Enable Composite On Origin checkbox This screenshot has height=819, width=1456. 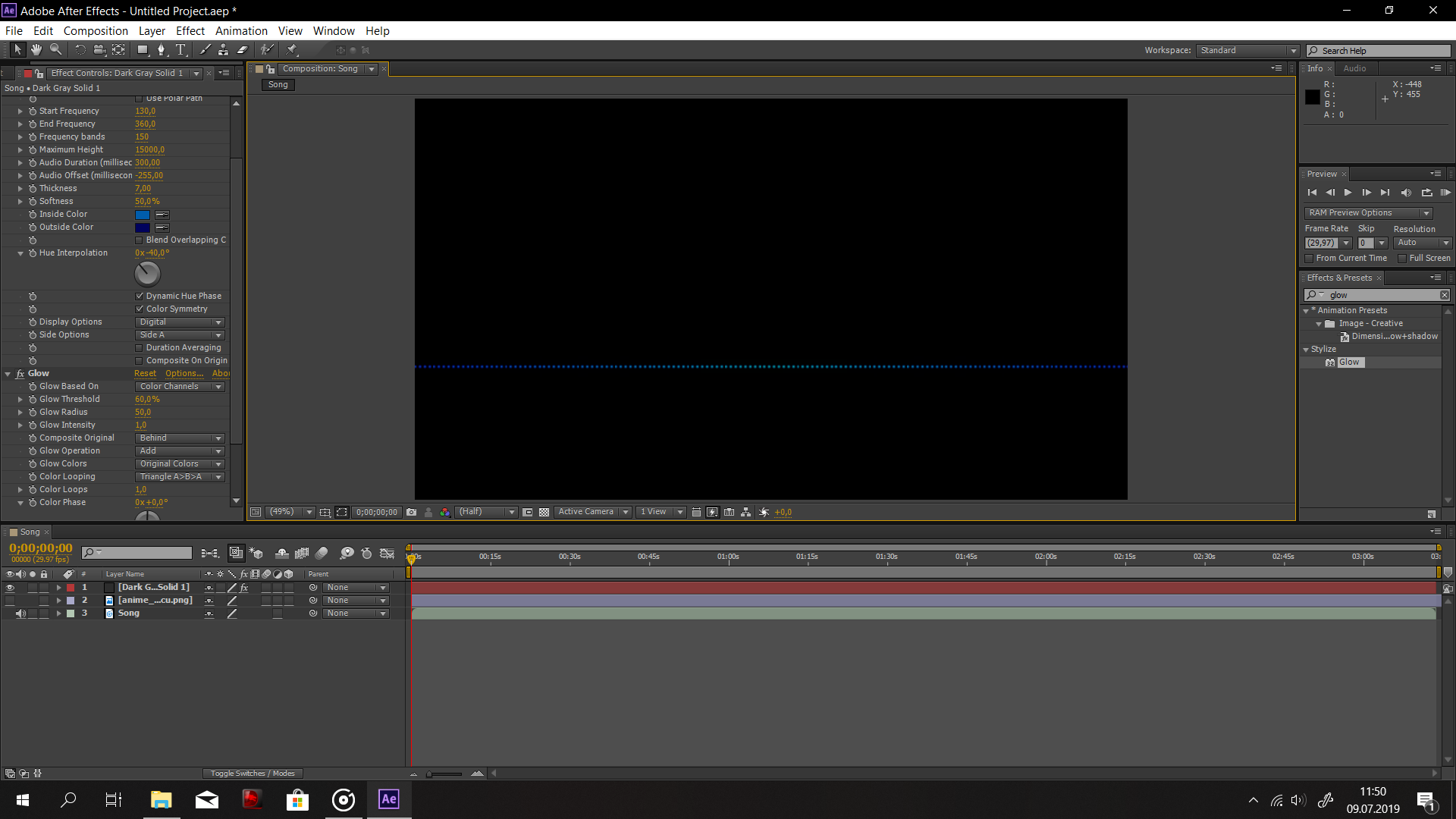[x=139, y=361]
